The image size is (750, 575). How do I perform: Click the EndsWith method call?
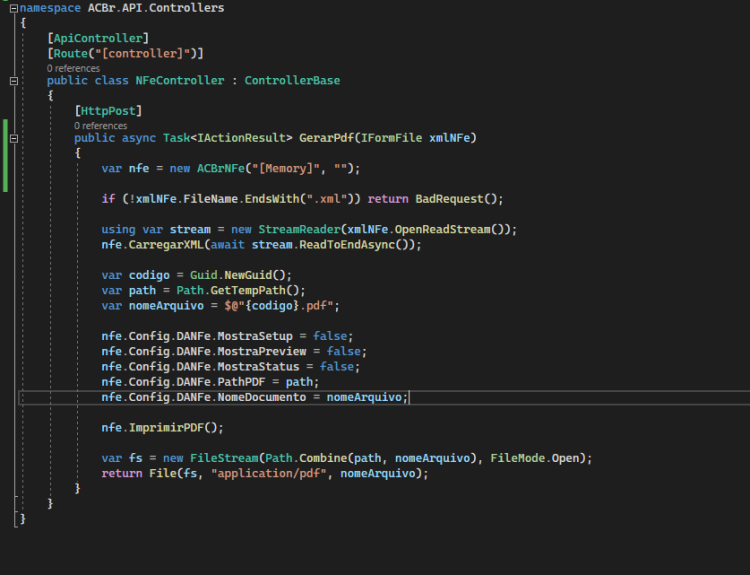[x=272, y=199]
